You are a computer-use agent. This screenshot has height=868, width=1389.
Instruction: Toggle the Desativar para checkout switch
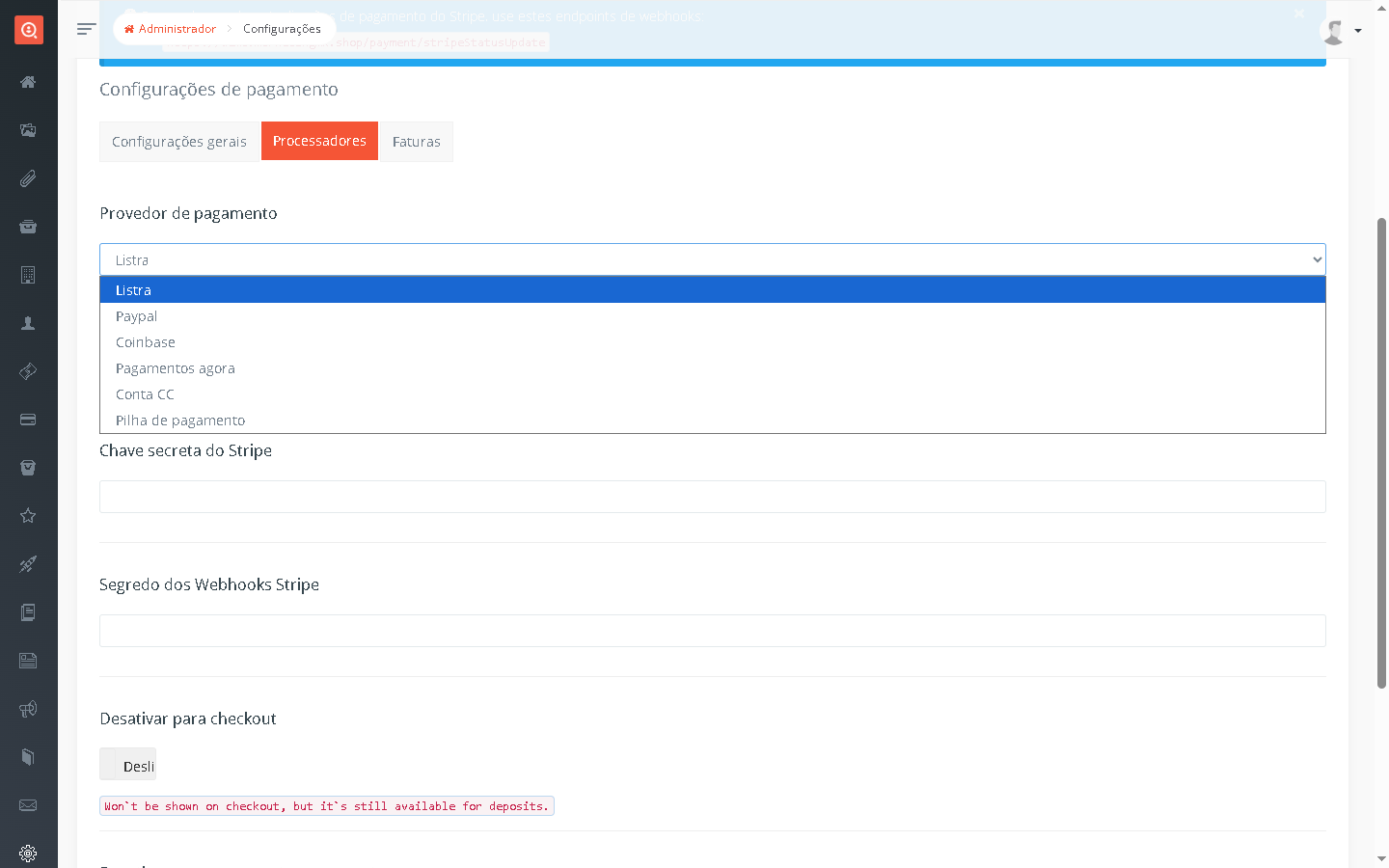point(127,765)
